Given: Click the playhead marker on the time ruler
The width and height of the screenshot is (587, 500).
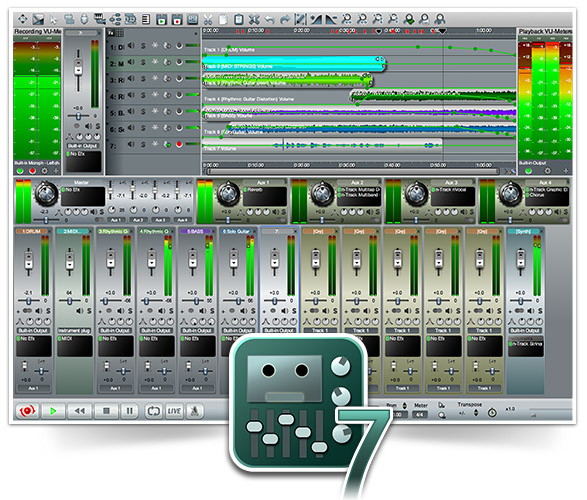Looking at the screenshot, I should point(442,31).
